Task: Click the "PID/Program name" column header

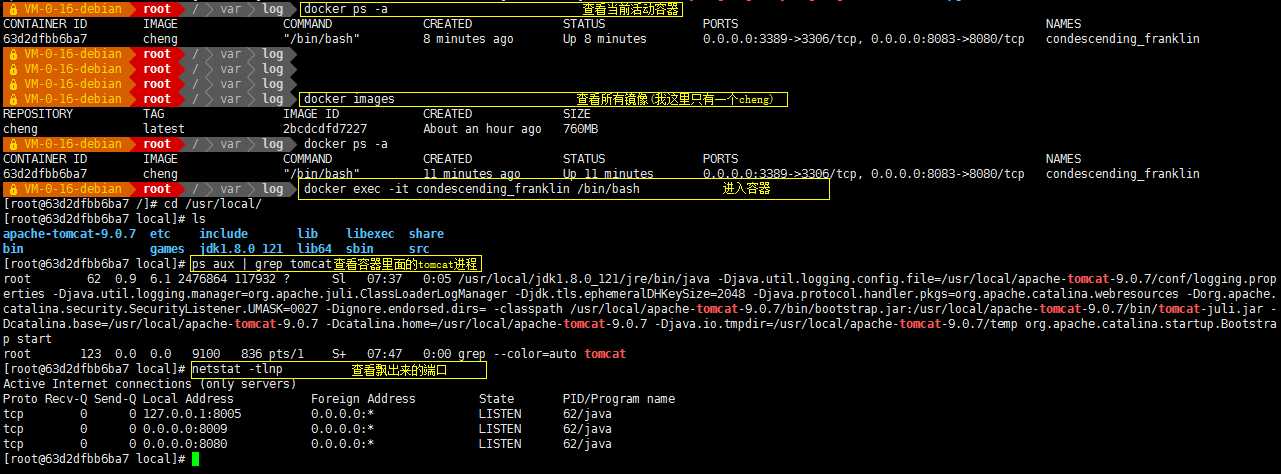Action: coord(619,399)
